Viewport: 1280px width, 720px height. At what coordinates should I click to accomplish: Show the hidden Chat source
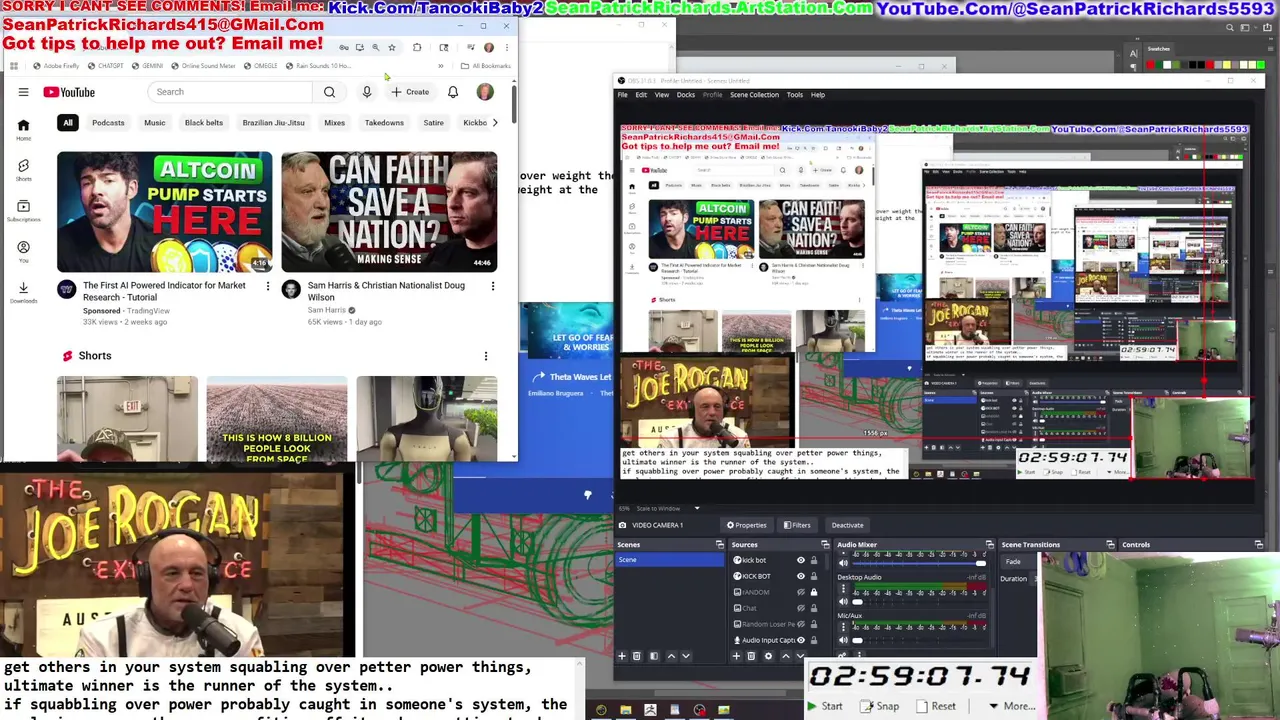click(801, 608)
